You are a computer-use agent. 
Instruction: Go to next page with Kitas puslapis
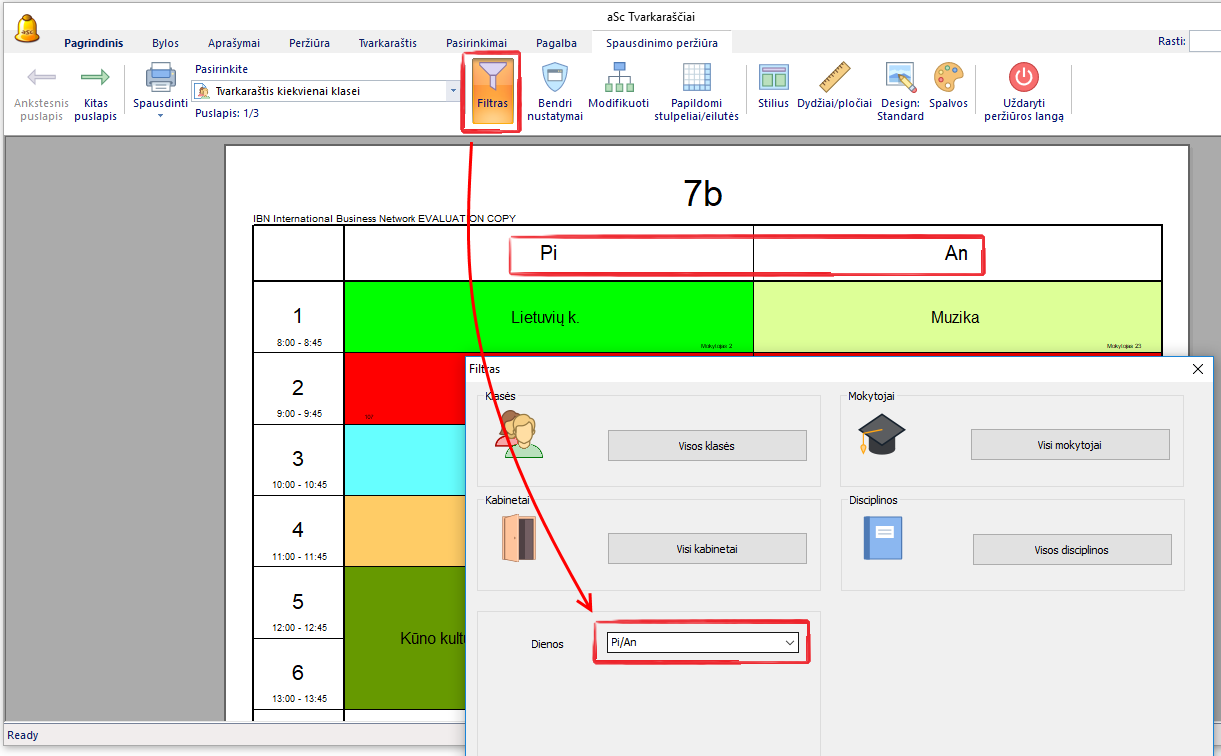pyautogui.click(x=95, y=78)
